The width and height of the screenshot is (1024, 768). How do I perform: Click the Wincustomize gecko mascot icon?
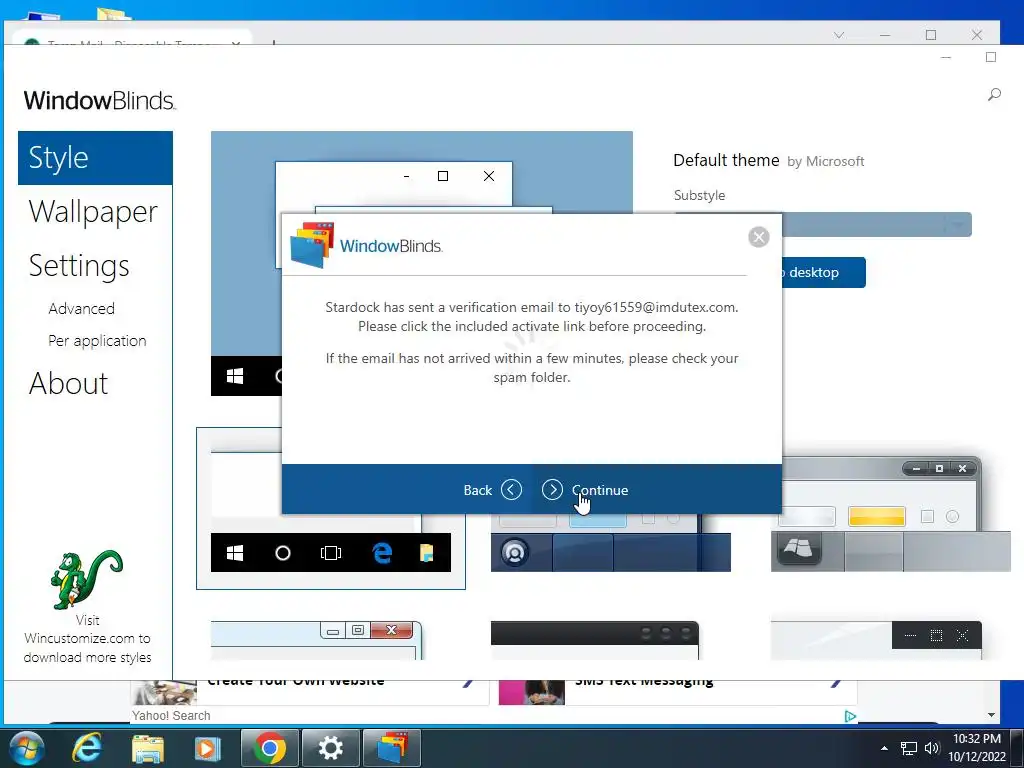click(x=86, y=579)
